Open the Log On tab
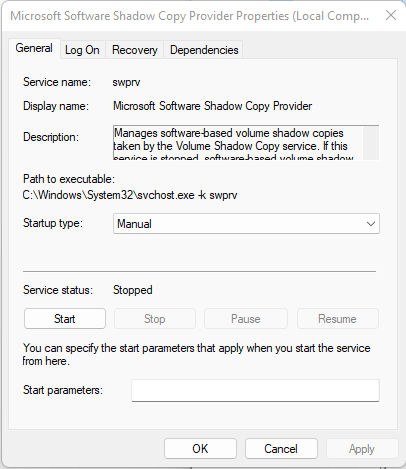The width and height of the screenshot is (406, 469). click(x=82, y=50)
